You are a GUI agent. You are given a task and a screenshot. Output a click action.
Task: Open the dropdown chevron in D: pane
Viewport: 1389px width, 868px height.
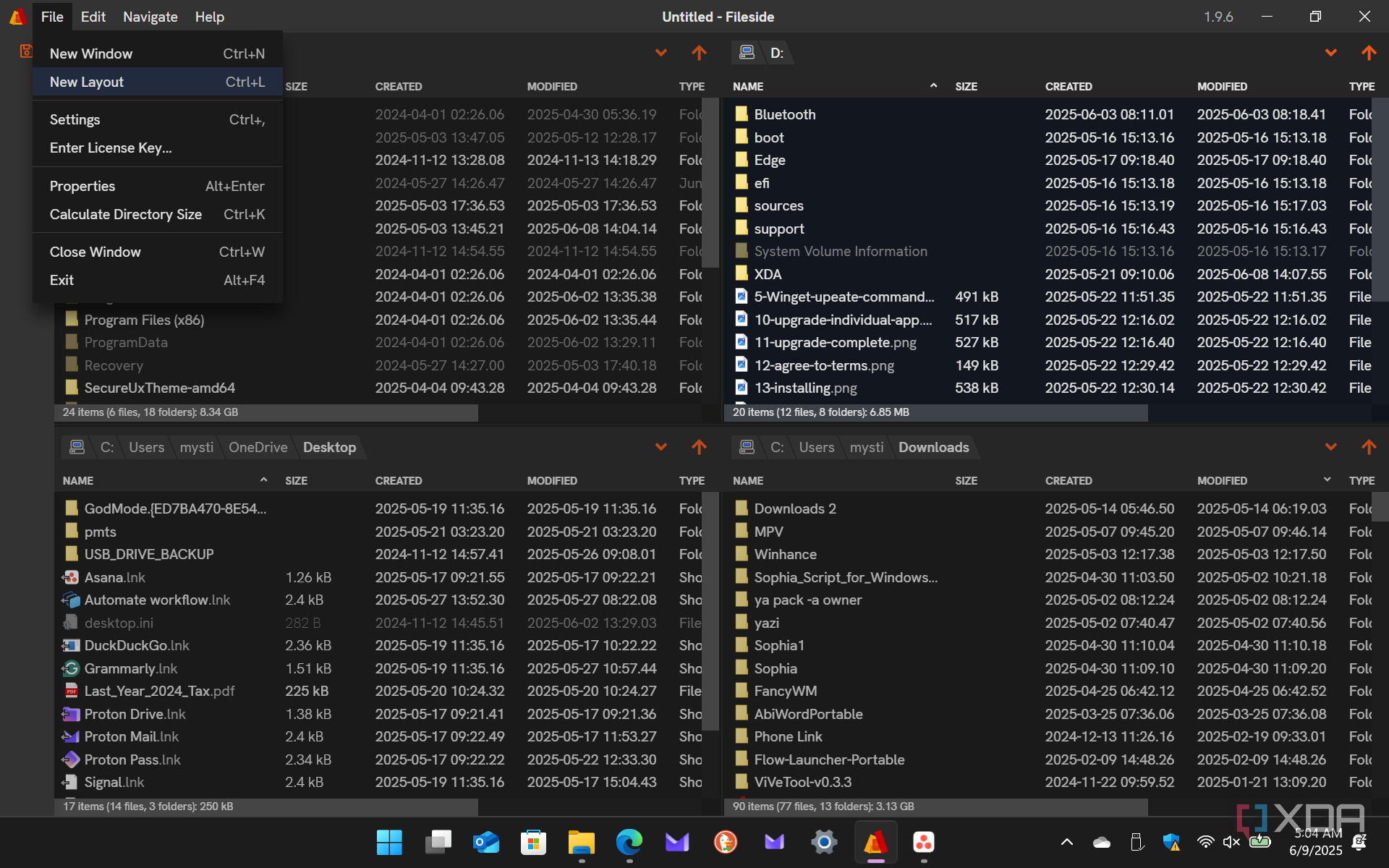tap(1330, 53)
